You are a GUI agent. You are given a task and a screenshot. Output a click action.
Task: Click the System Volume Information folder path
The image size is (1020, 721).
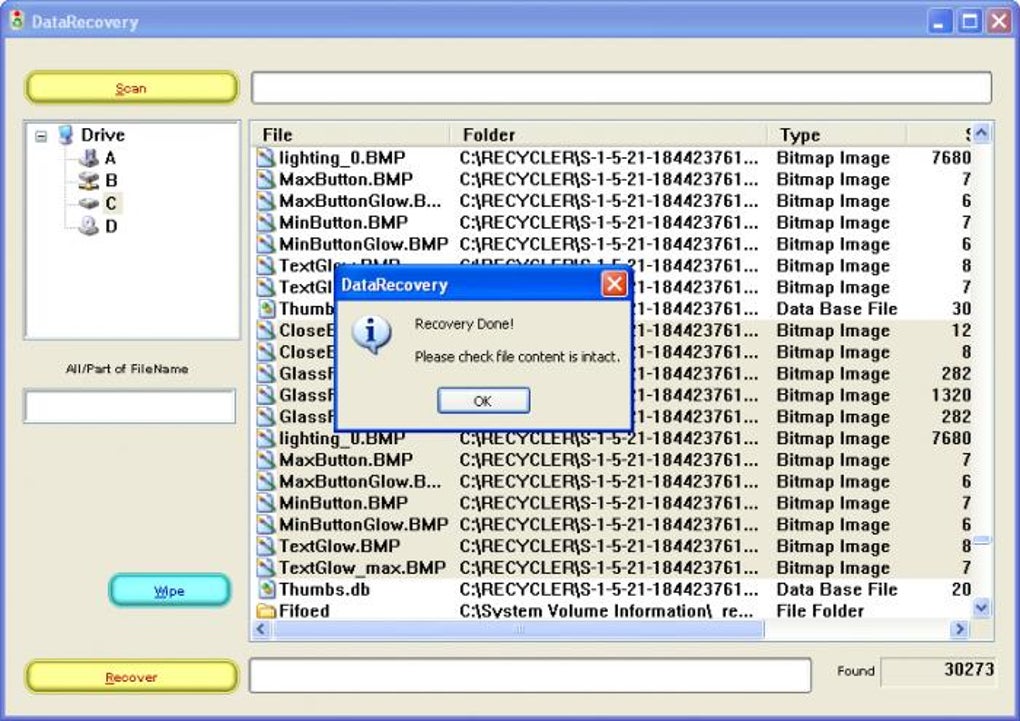[x=606, y=611]
